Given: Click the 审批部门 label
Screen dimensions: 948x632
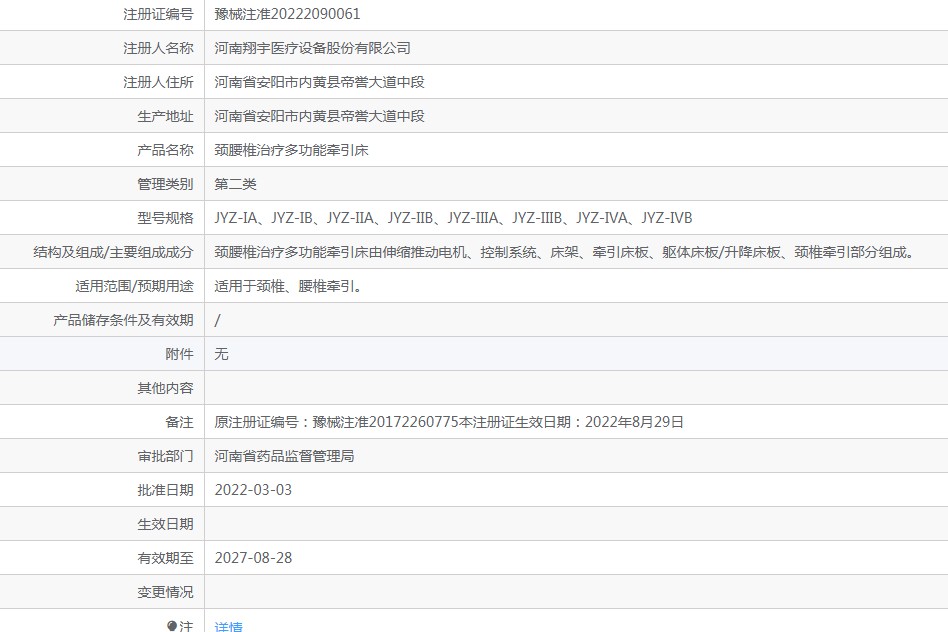Looking at the screenshot, I should point(166,455).
